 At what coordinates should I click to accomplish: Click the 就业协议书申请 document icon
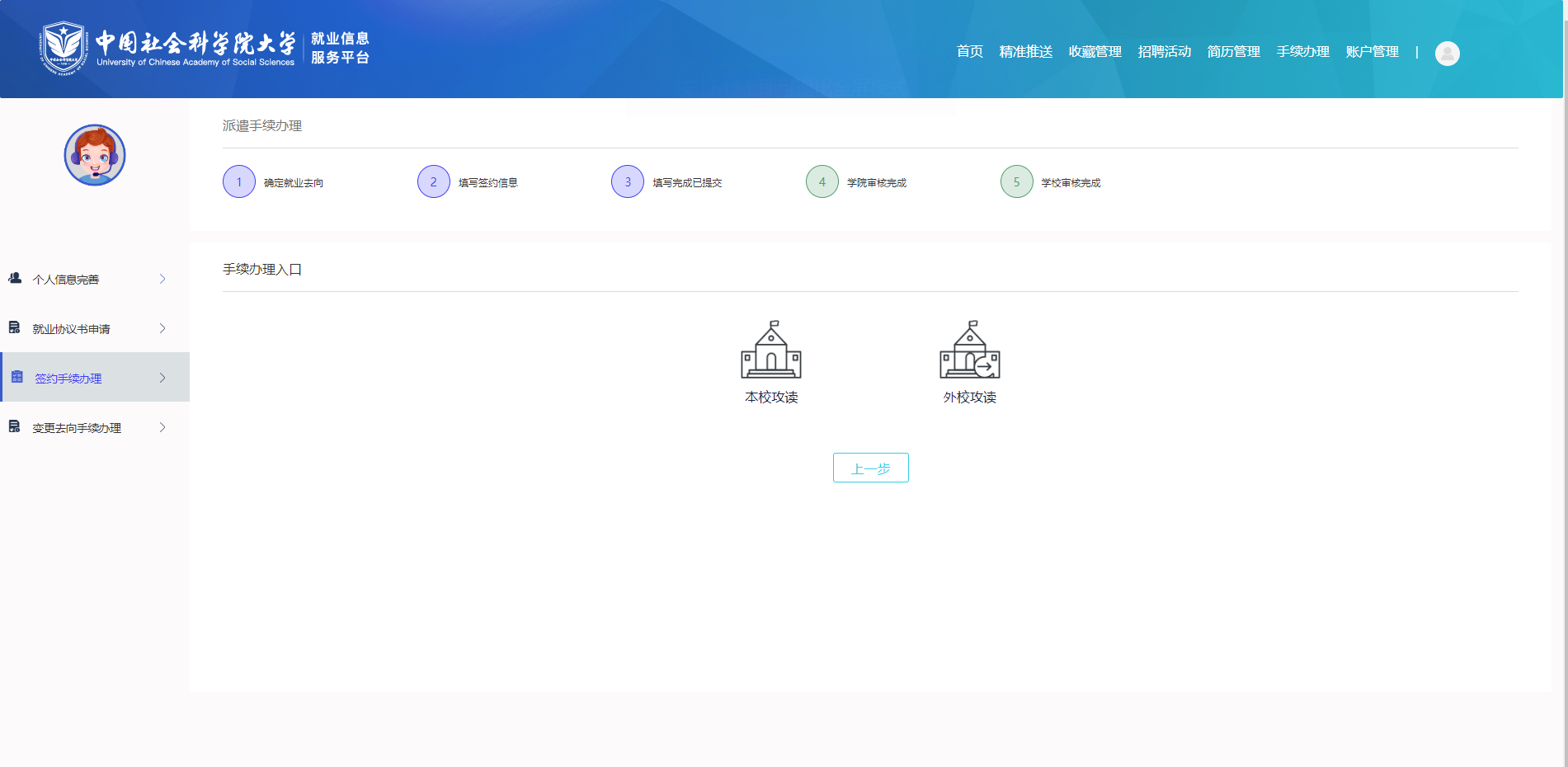pyautogui.click(x=15, y=328)
